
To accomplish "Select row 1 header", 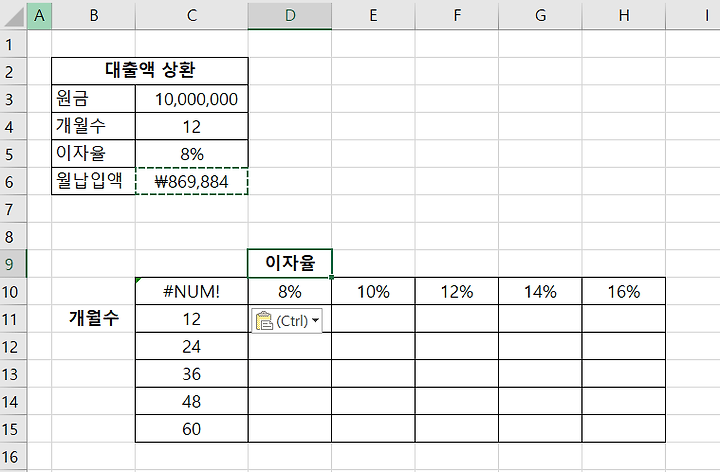I will (x=13, y=44).
